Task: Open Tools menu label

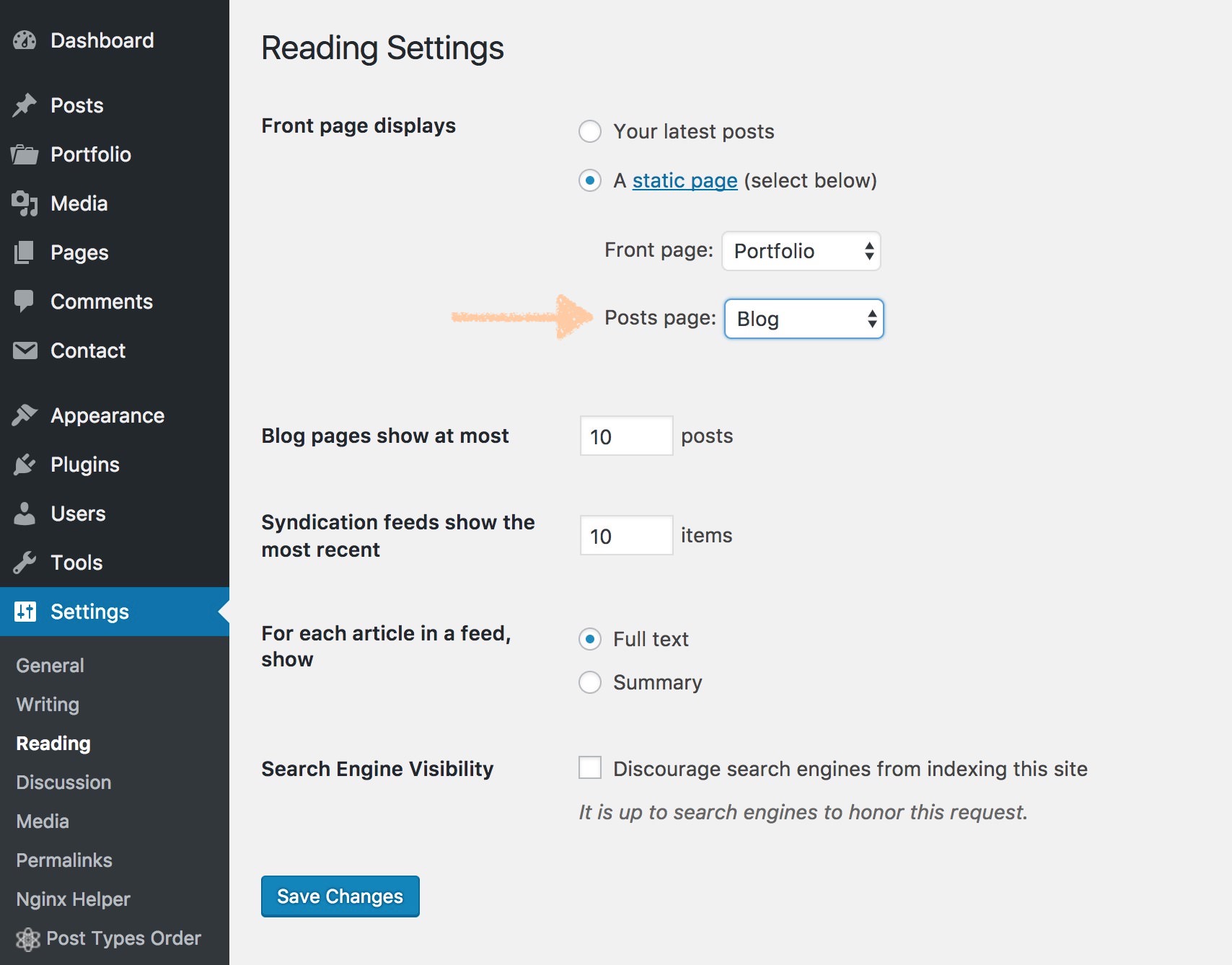Action: (x=76, y=563)
